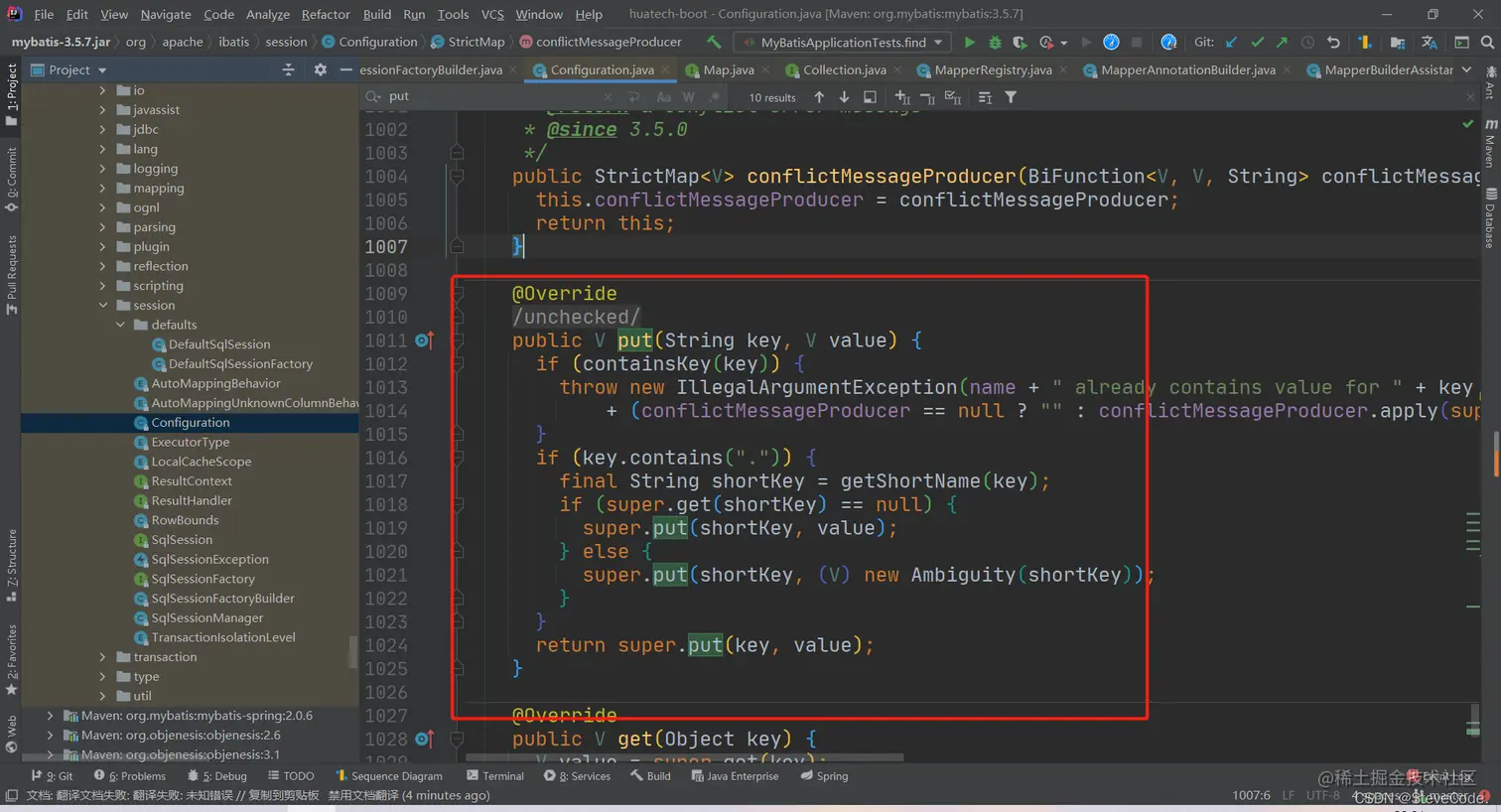Viewport: 1501px width, 812px height.
Task: Click the Git rollback undo icon
Action: (1333, 42)
